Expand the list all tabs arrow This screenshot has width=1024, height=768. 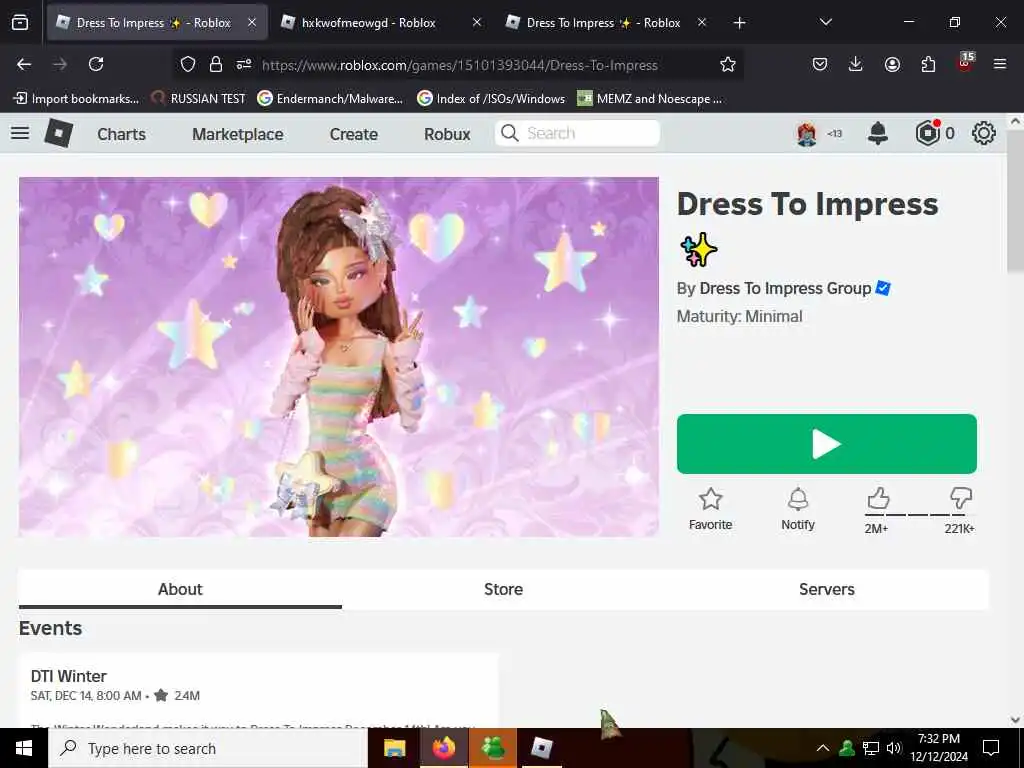825,22
